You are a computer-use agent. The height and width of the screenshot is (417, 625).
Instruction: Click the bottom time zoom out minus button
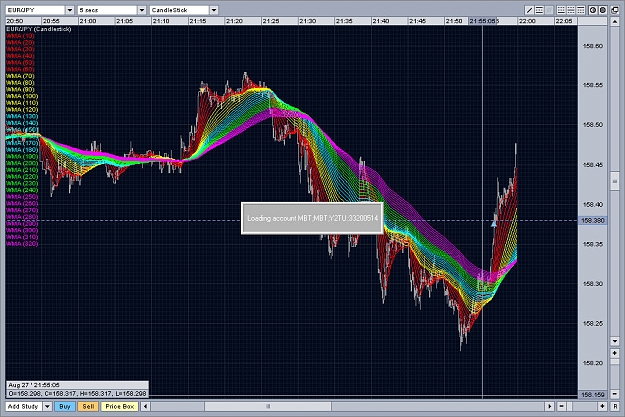pyautogui.click(x=562, y=406)
